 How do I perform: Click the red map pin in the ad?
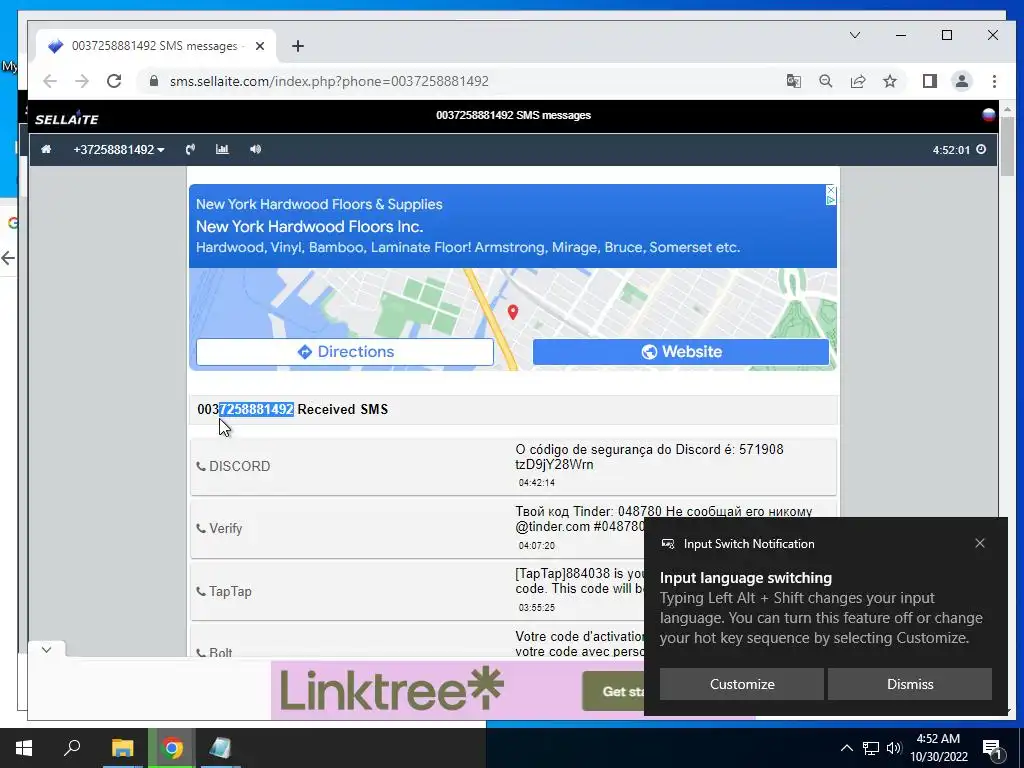pos(513,312)
